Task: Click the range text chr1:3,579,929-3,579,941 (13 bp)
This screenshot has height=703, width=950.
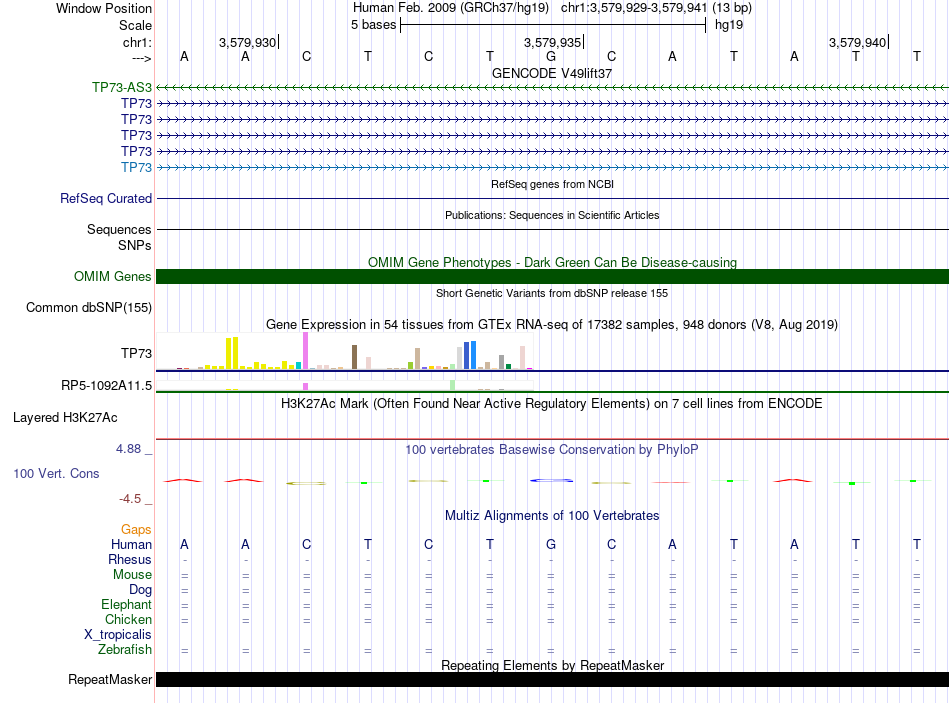Action: pos(656,8)
